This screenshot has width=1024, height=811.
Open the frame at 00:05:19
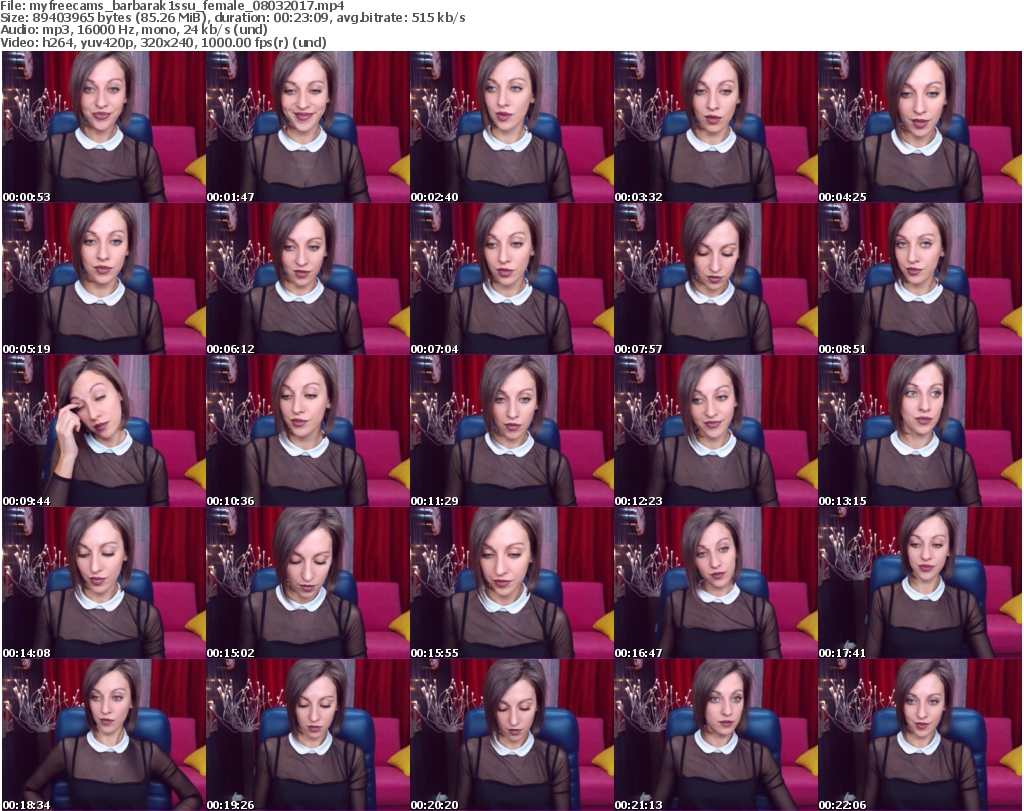(x=104, y=279)
